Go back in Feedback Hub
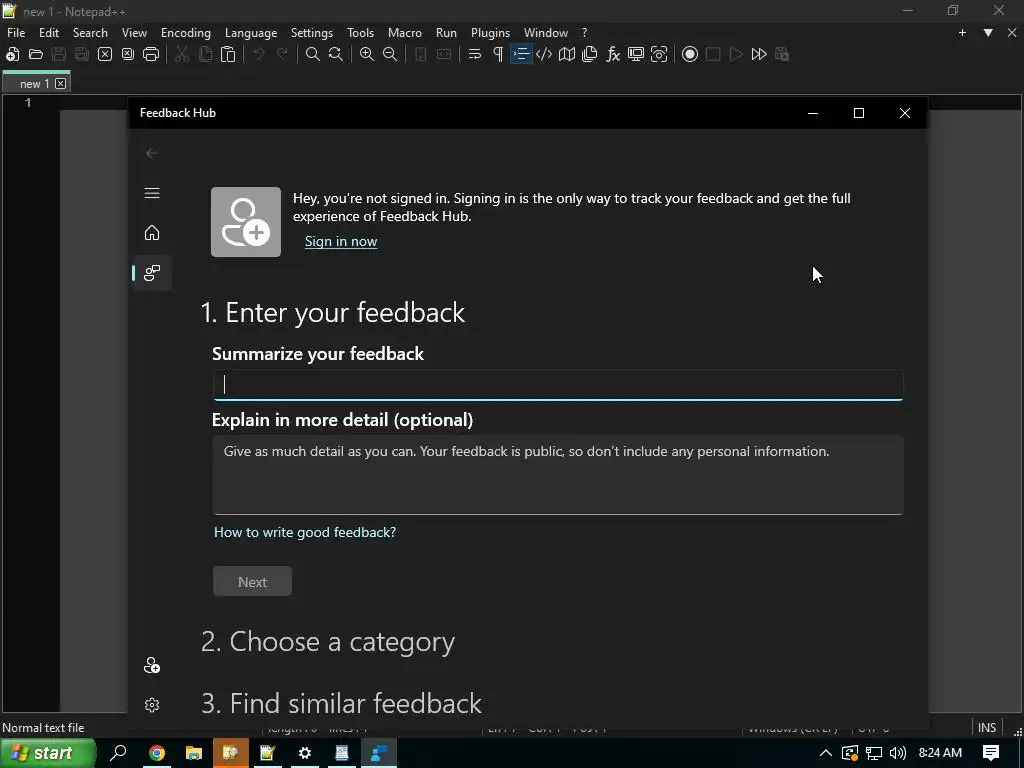The image size is (1024, 768). [x=152, y=153]
